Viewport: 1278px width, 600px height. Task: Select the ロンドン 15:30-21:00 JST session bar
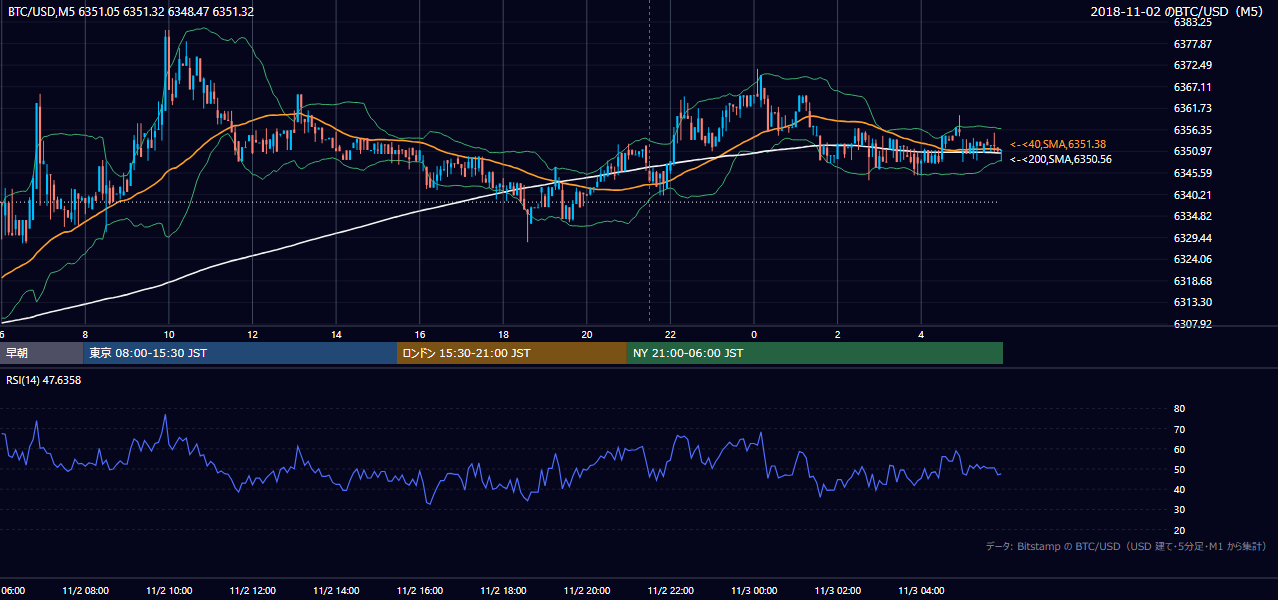(x=512, y=353)
